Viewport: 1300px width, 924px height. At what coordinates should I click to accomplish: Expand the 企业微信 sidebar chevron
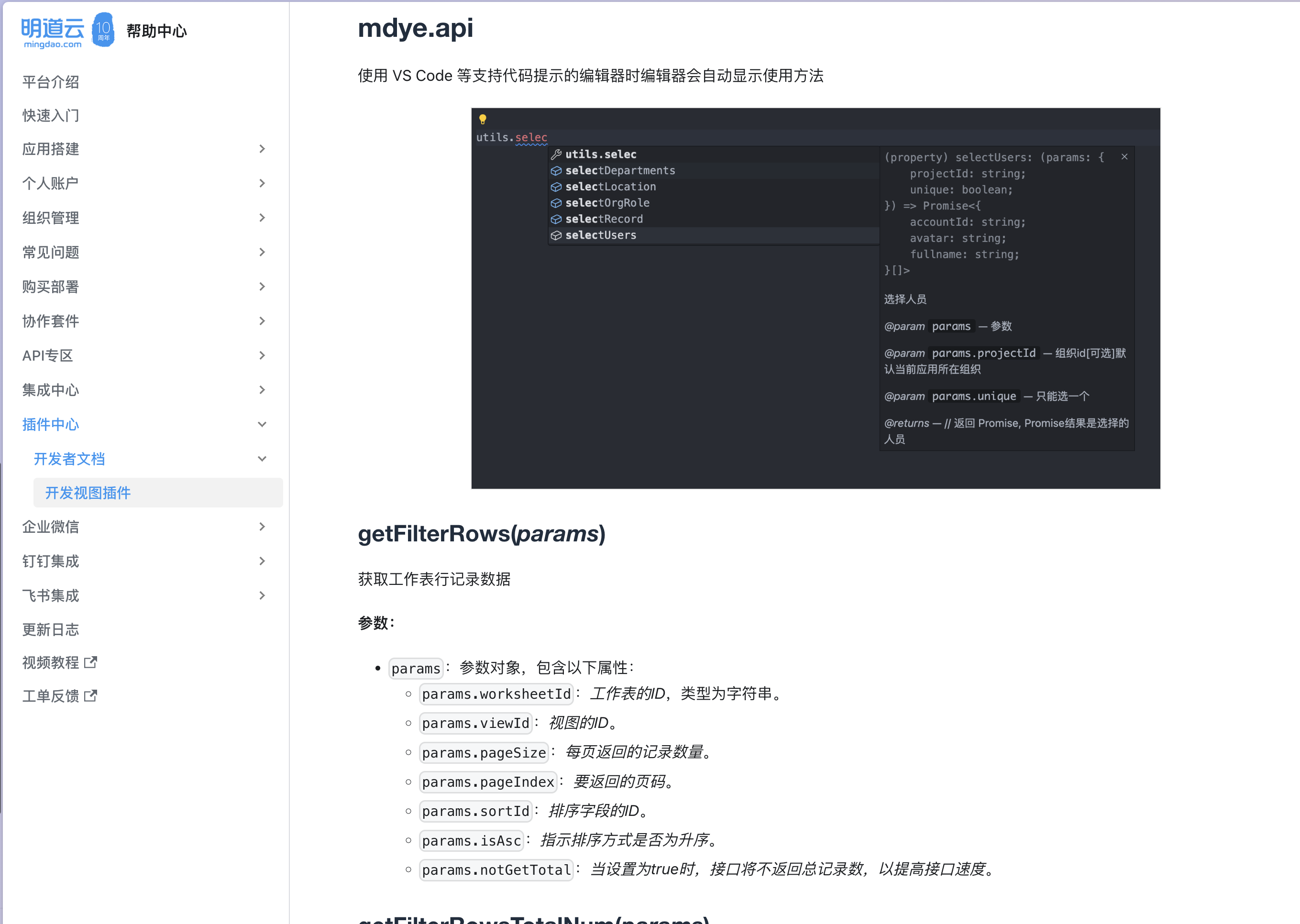click(x=262, y=527)
